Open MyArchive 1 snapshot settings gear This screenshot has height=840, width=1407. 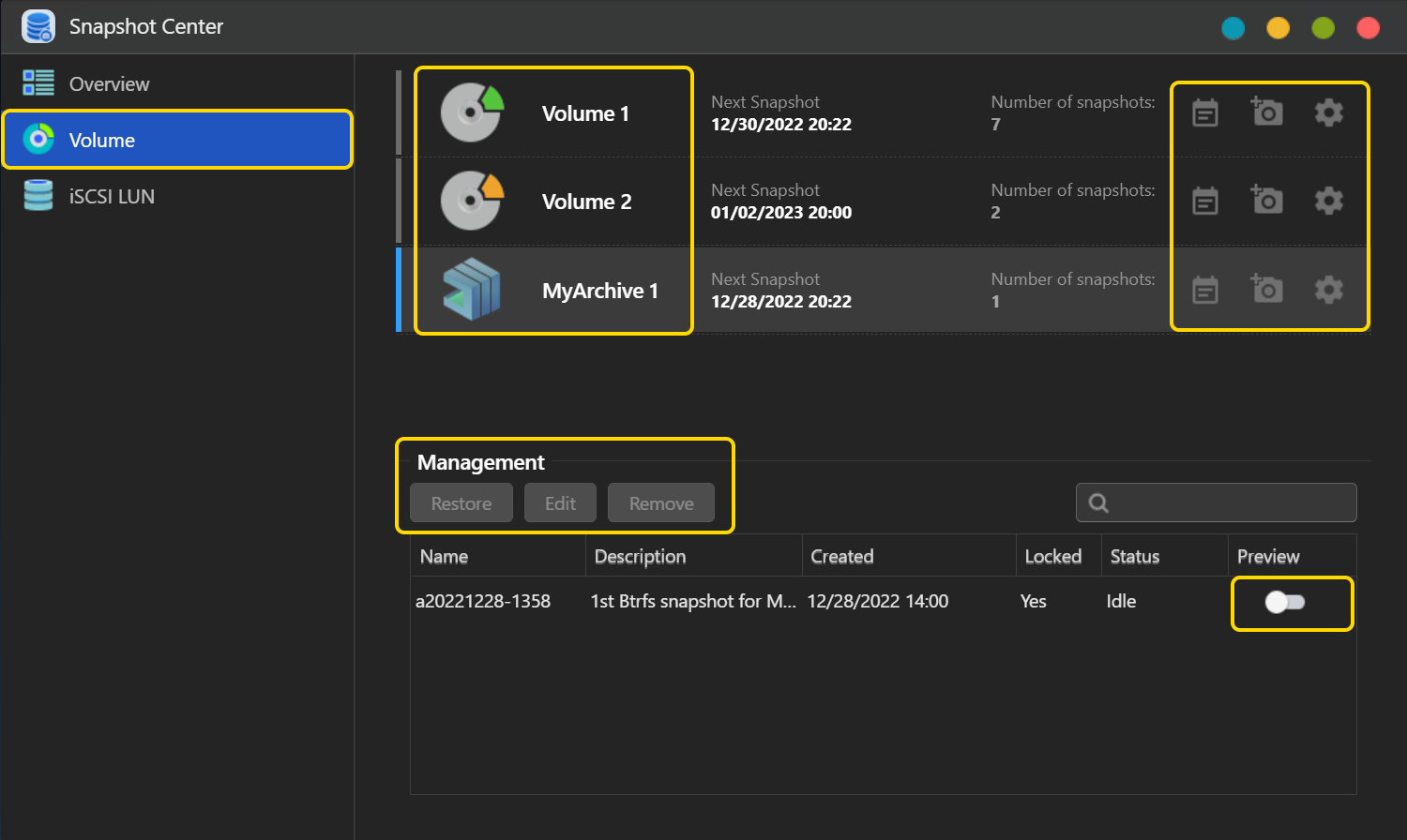1328,291
